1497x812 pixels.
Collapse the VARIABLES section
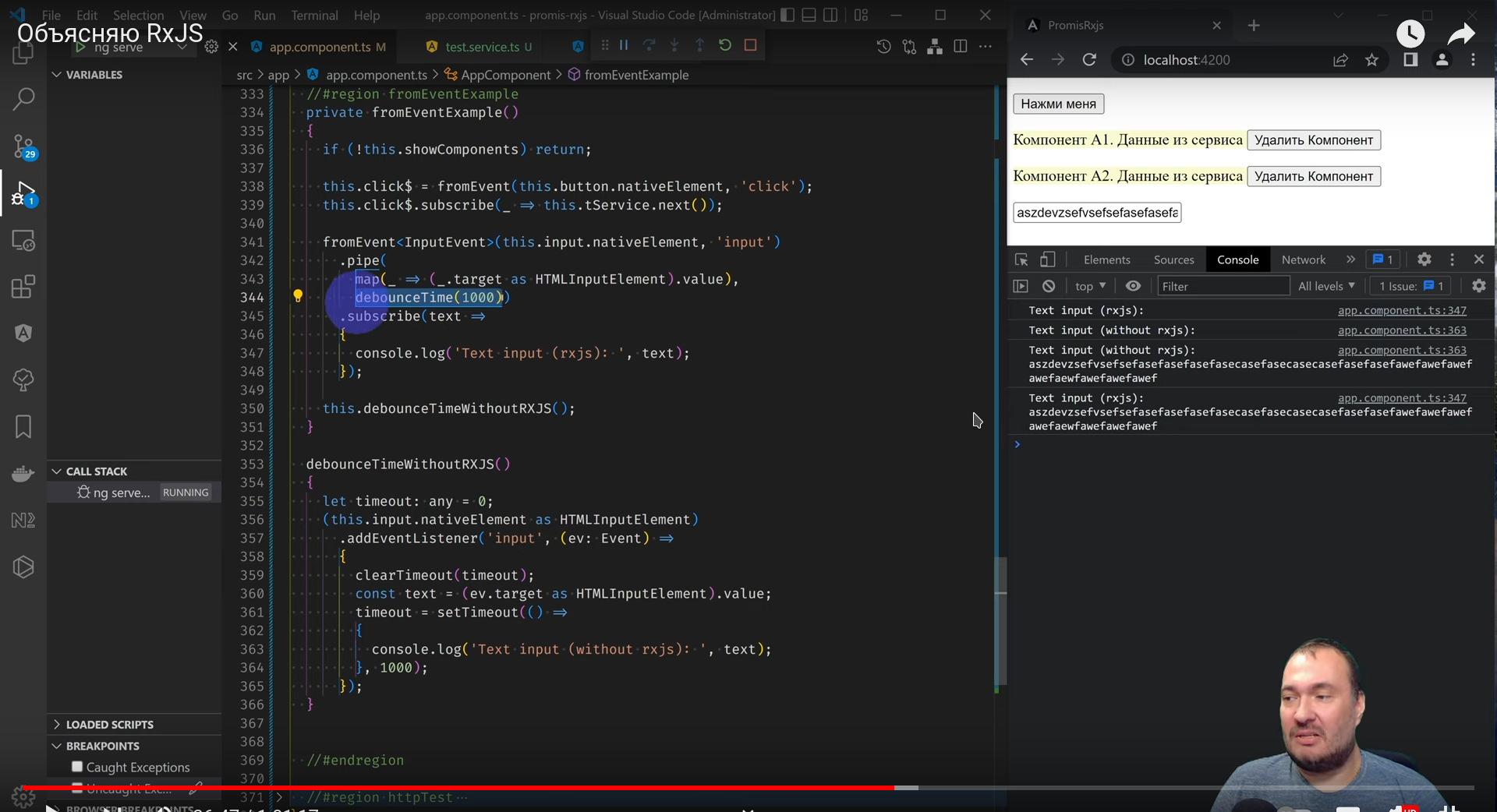click(57, 75)
